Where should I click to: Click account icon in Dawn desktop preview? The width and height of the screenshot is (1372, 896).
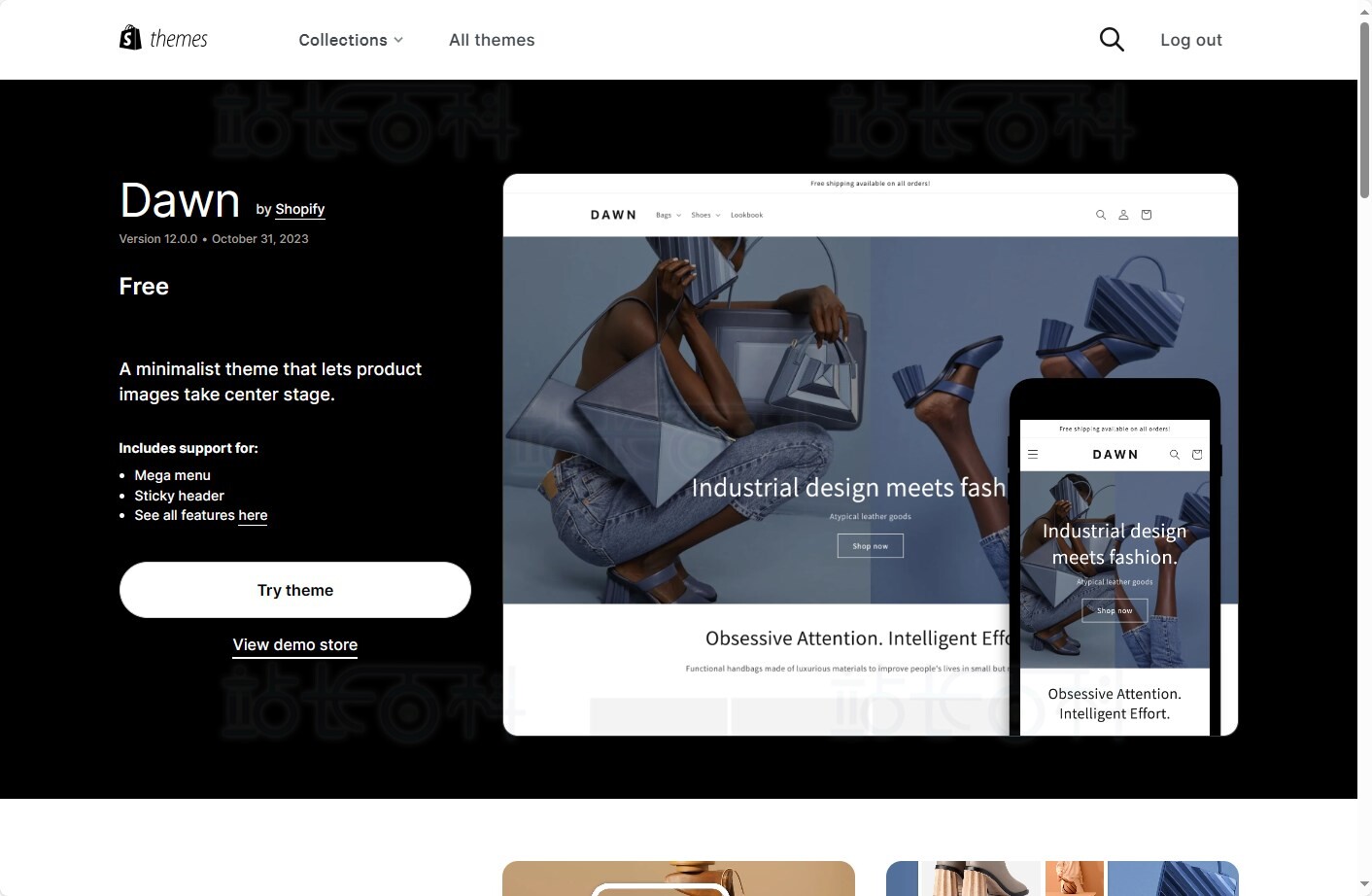tap(1123, 215)
